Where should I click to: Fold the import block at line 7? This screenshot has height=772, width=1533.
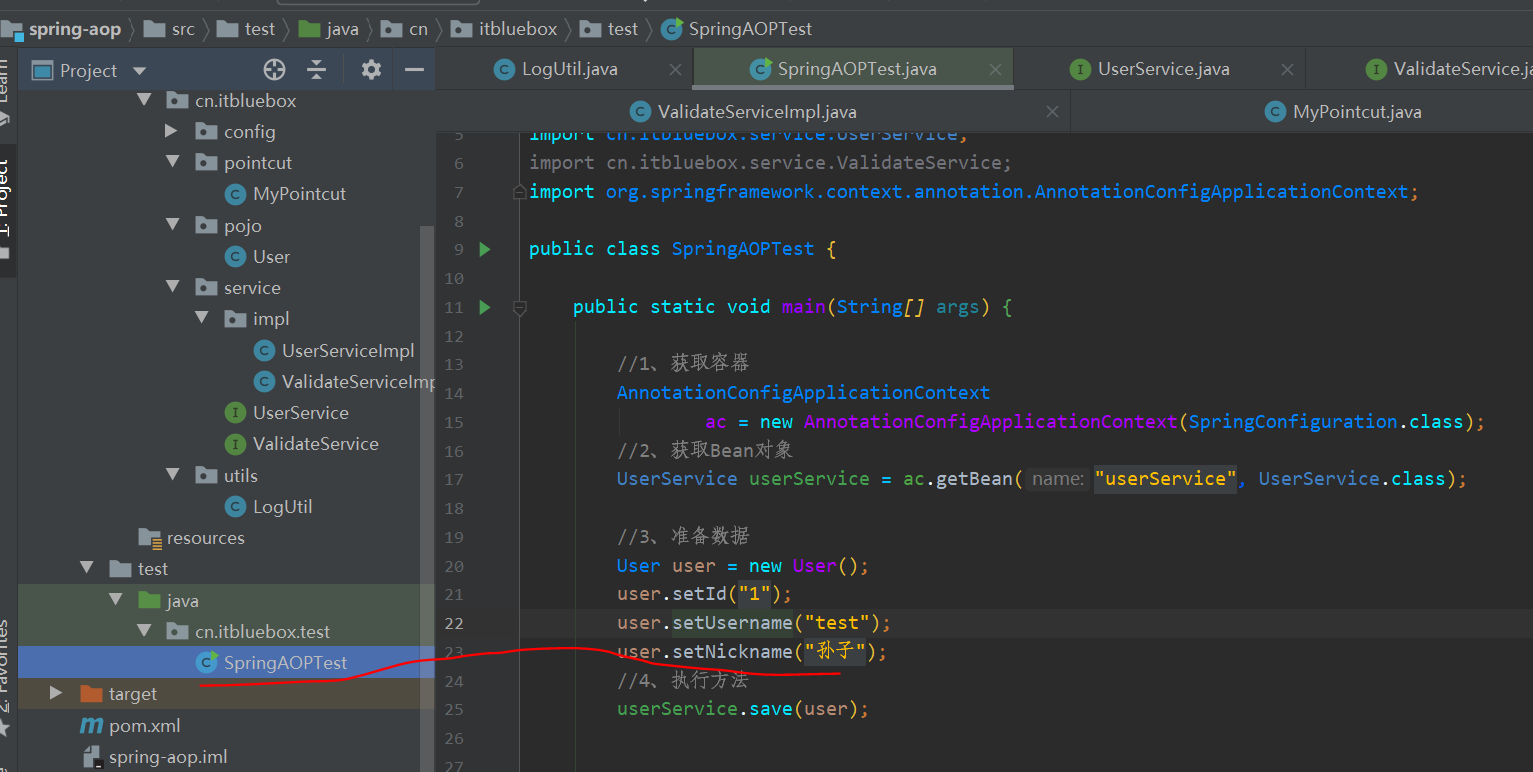pos(518,191)
